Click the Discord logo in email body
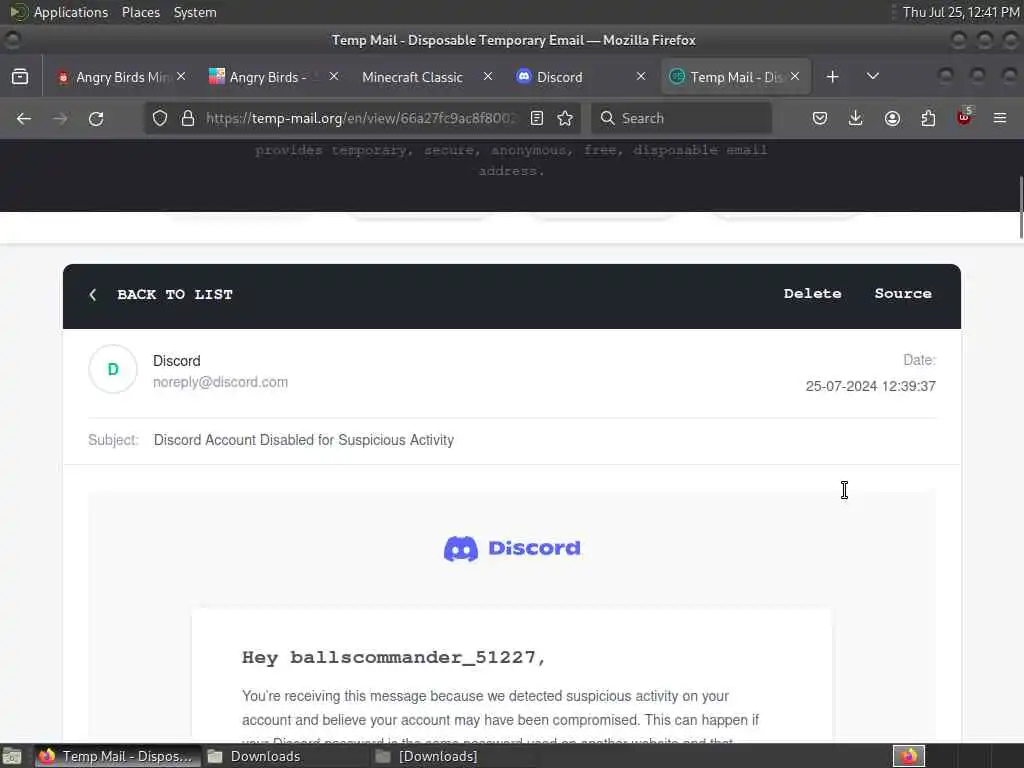This screenshot has height=768, width=1024. (x=512, y=549)
